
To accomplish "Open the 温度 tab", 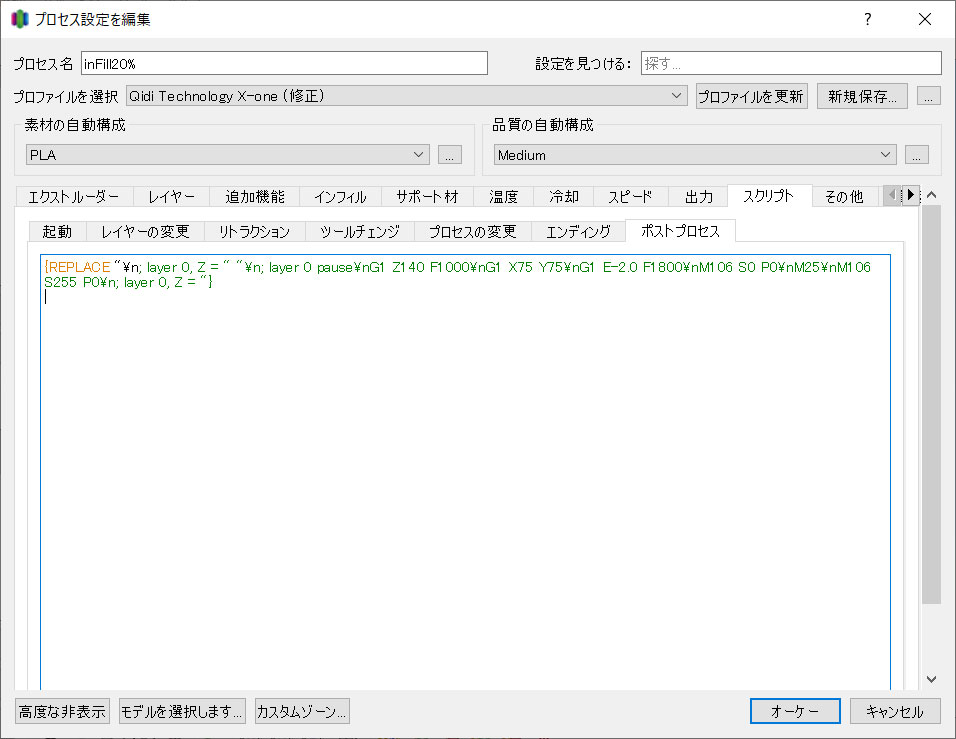I will tap(503, 197).
